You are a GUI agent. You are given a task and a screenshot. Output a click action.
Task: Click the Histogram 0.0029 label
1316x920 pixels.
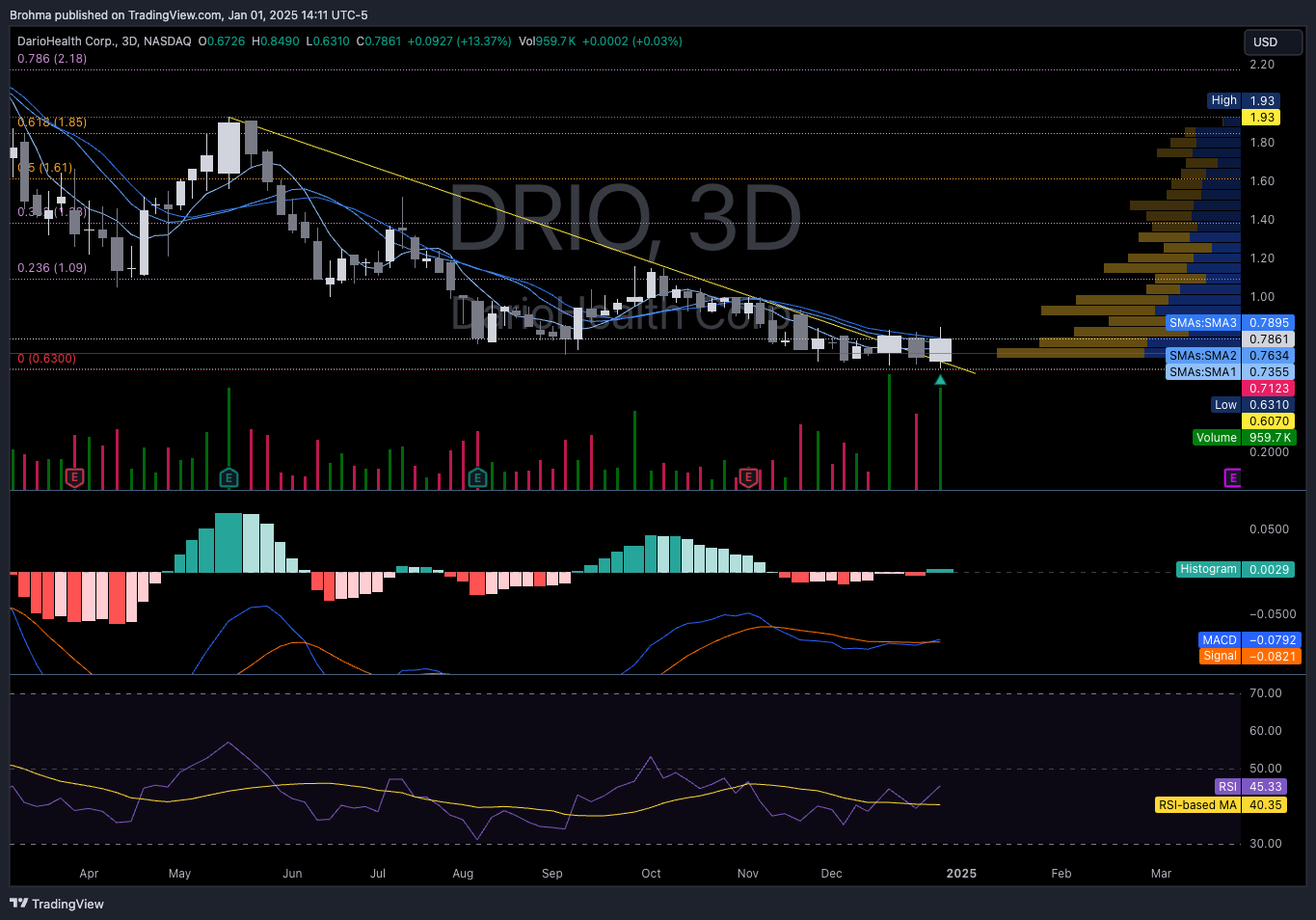pyautogui.click(x=1236, y=570)
